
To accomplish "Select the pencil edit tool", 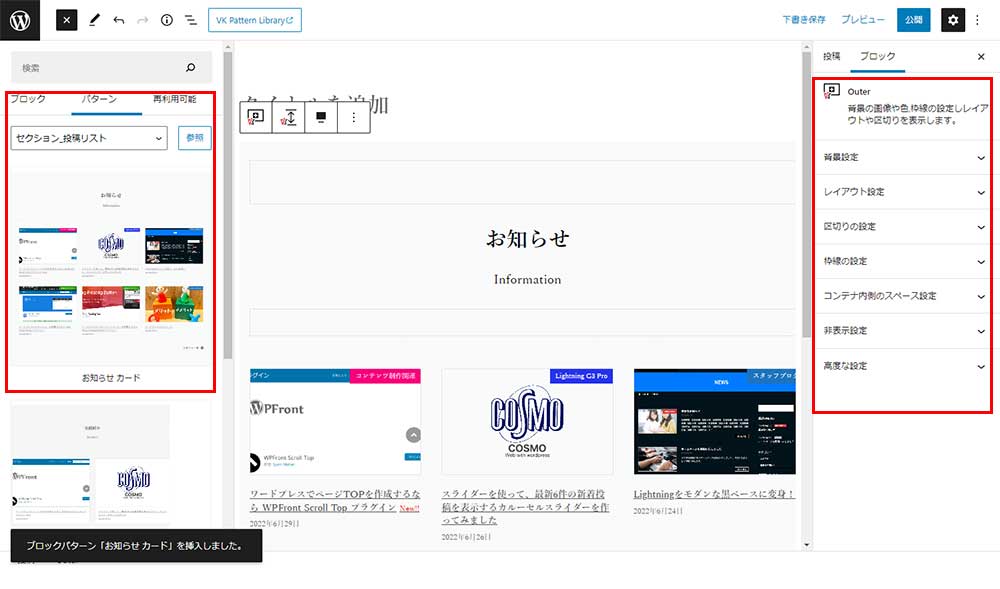I will pyautogui.click(x=94, y=20).
